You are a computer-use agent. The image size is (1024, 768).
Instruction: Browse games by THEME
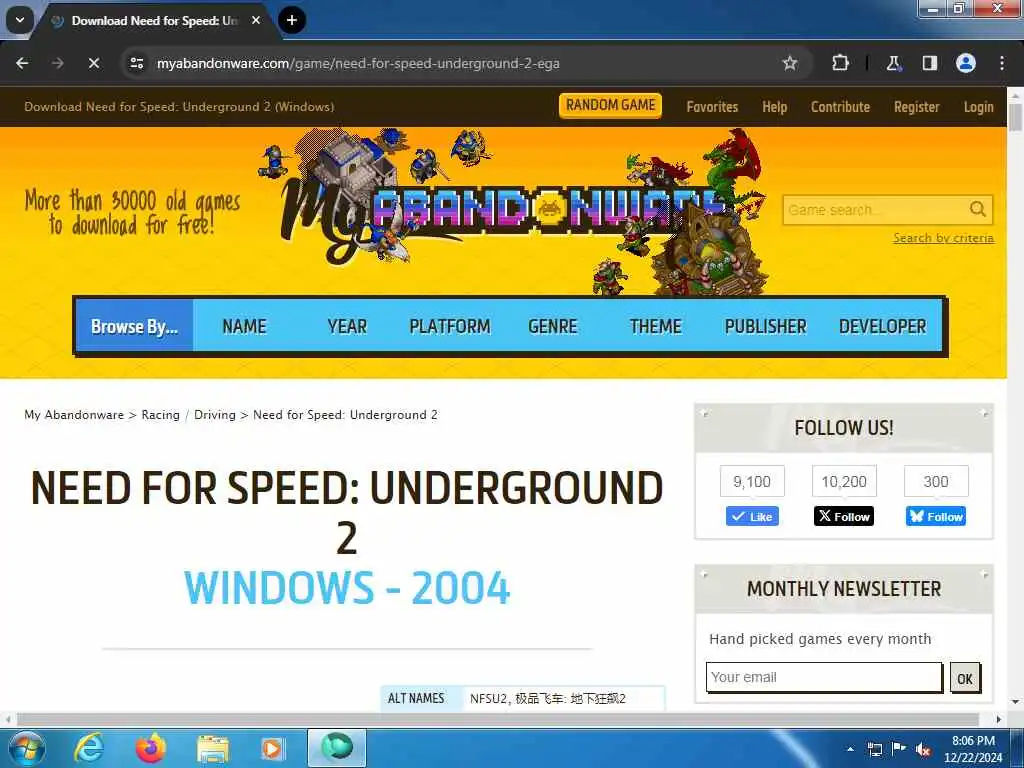[655, 326]
